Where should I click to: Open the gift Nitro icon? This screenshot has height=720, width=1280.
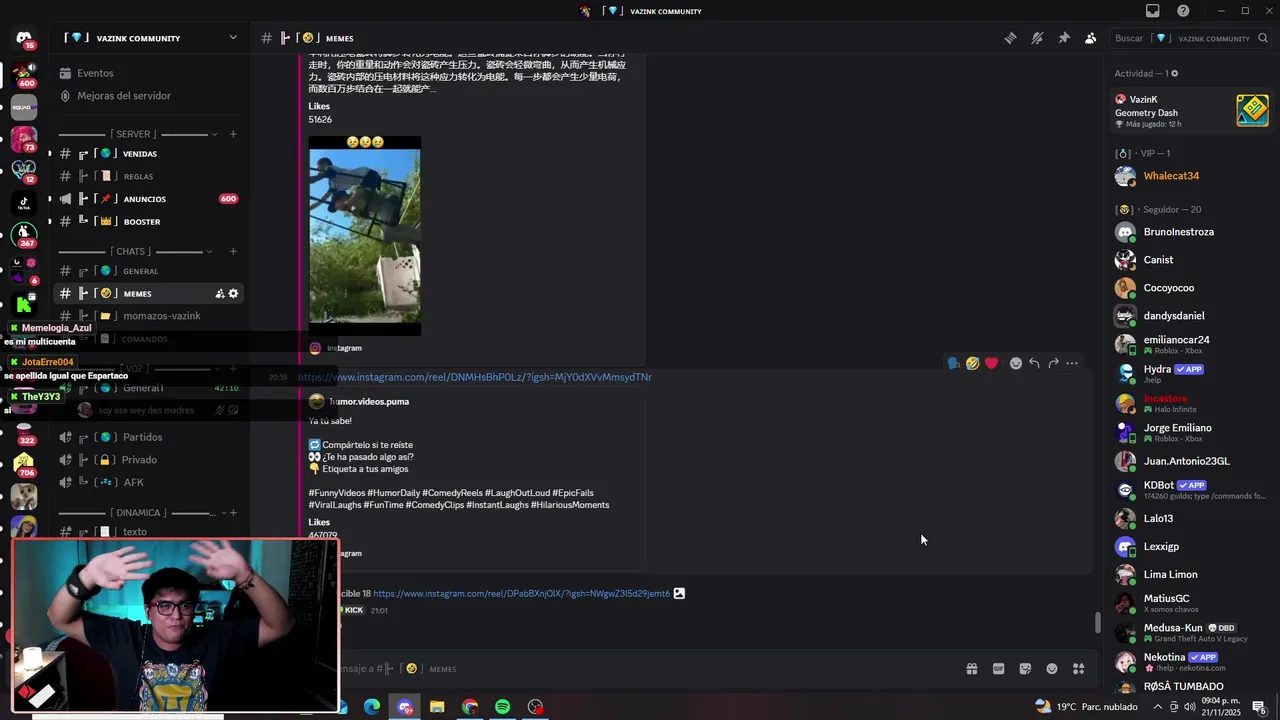[971, 669]
